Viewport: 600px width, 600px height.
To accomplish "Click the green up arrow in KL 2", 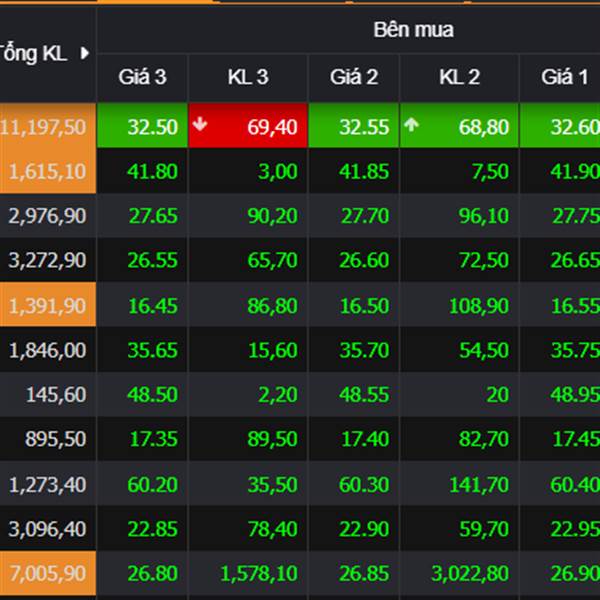I will coord(411,126).
